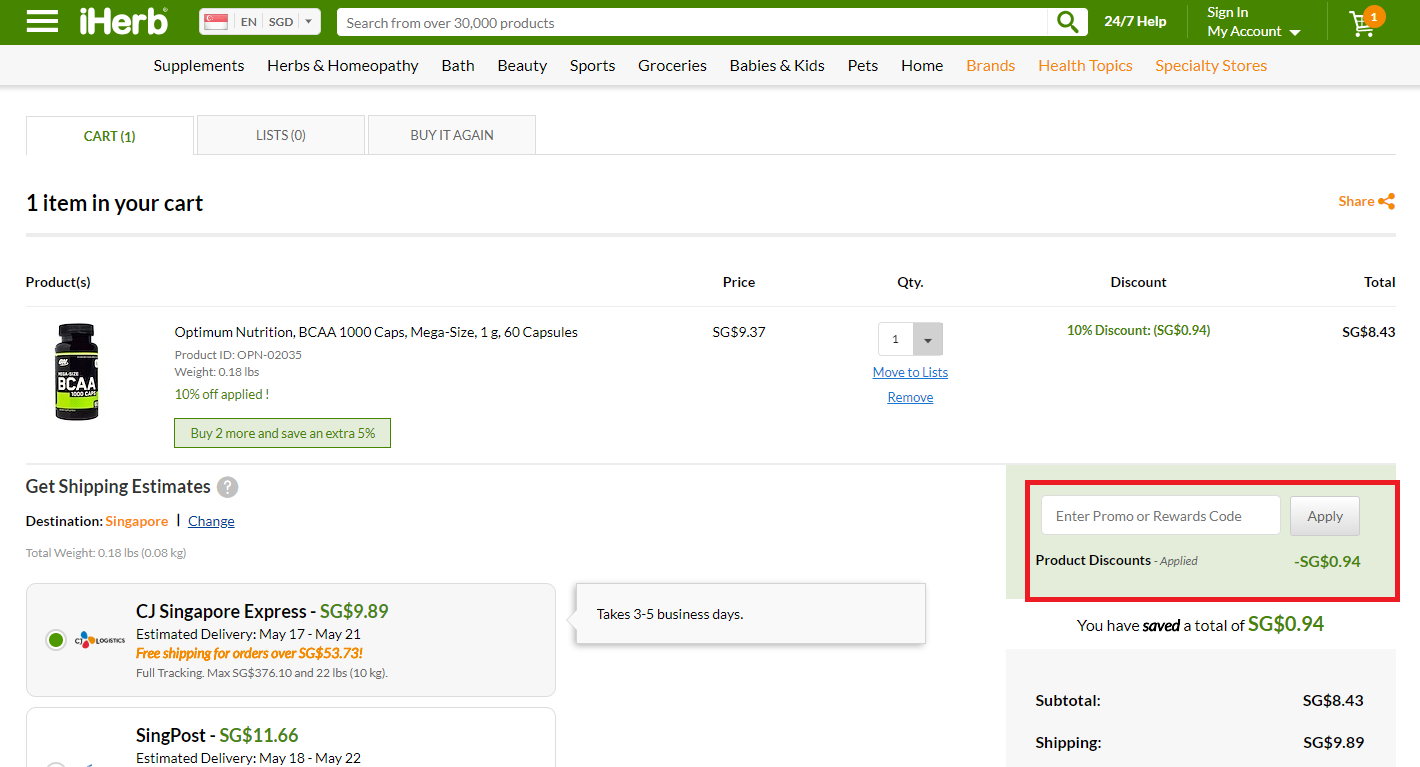Click the 'Free shipping for orders over SG$53.73!' text
Viewport: 1420px width, 767px height.
coord(249,653)
